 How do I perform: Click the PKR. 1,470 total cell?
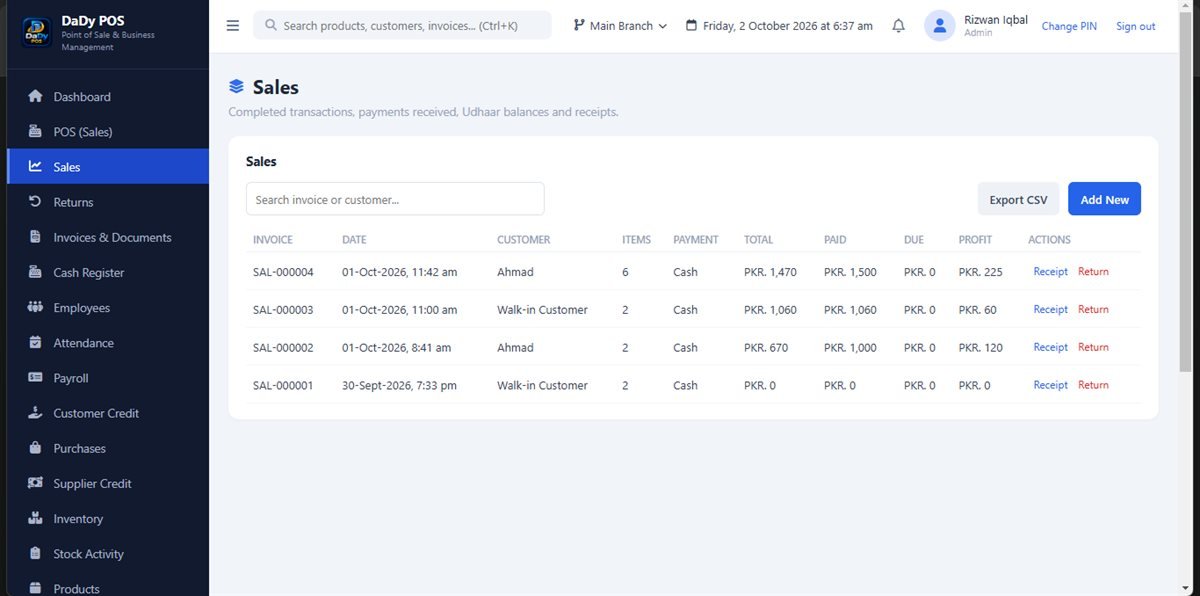(x=770, y=272)
